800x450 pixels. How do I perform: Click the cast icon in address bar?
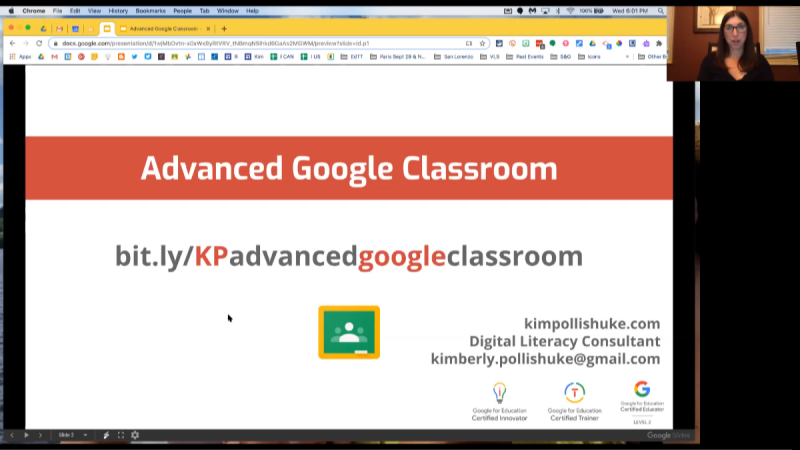click(469, 43)
